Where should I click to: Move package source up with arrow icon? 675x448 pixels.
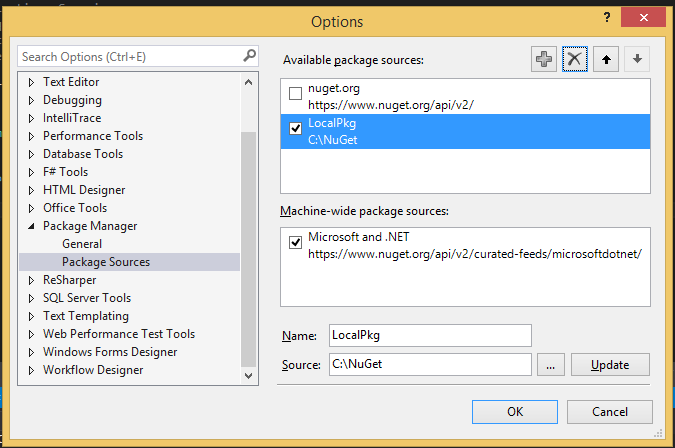coord(606,59)
